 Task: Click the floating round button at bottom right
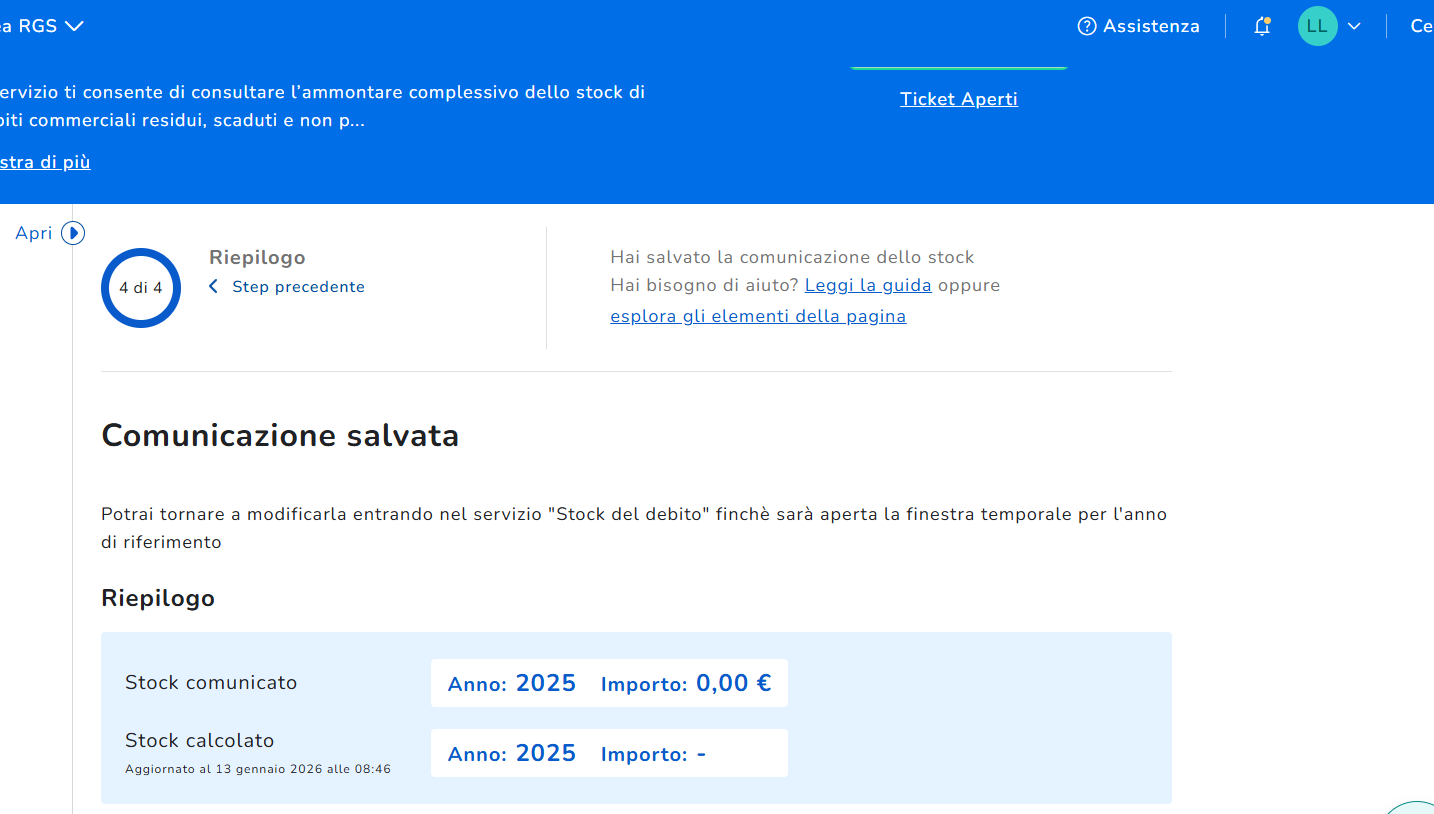click(x=1414, y=806)
